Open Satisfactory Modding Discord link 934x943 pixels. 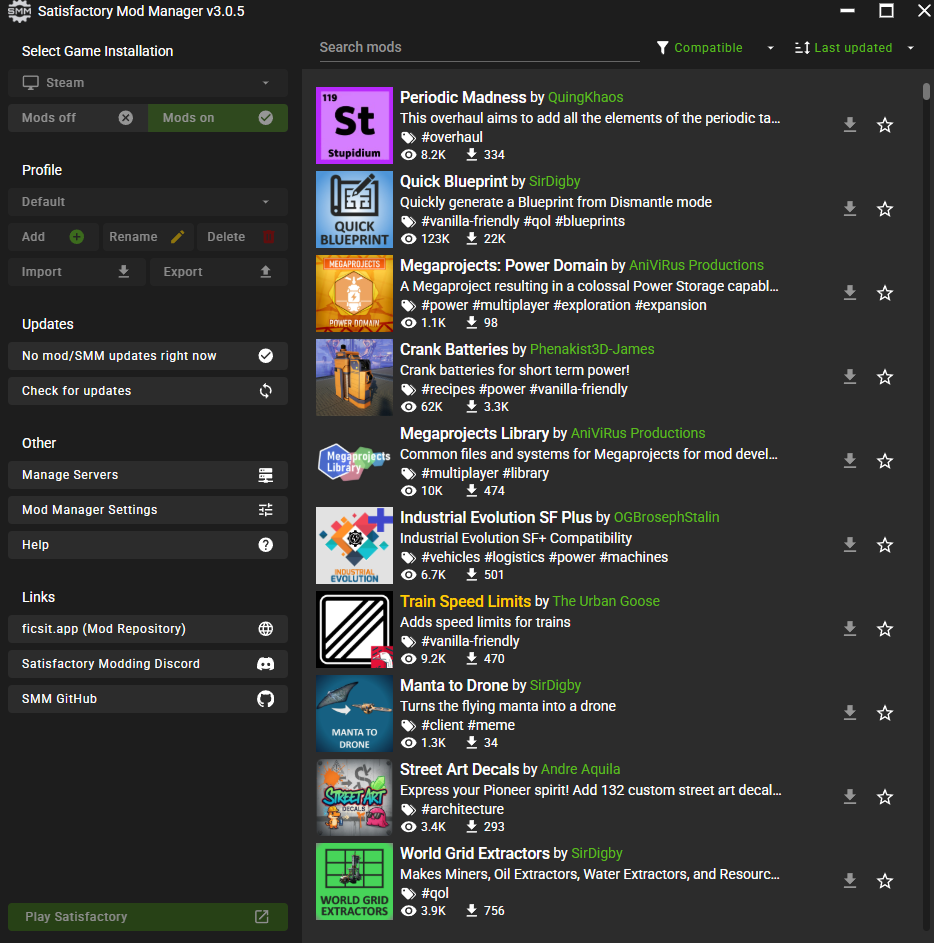click(x=148, y=664)
